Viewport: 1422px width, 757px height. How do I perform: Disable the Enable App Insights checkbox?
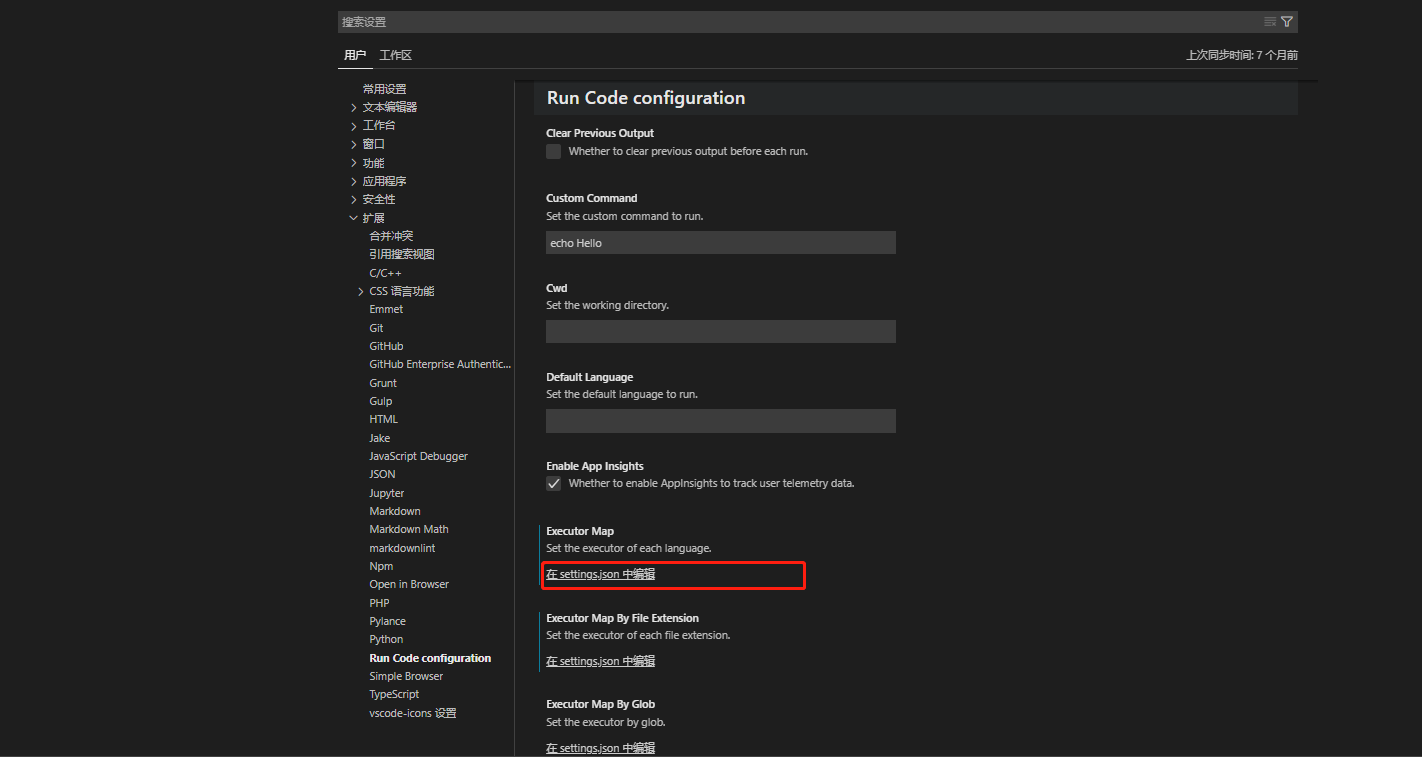coord(554,484)
